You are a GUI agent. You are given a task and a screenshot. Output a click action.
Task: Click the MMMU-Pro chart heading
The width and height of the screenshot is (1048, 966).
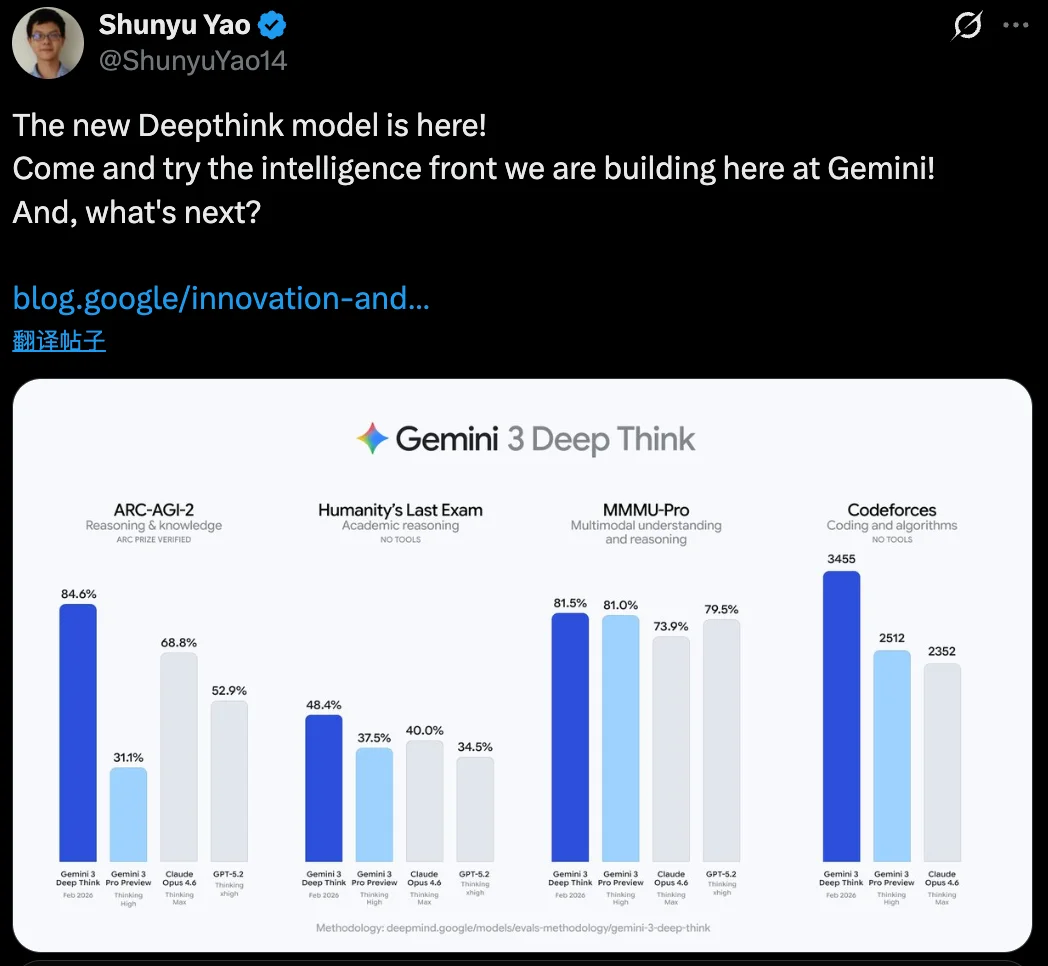pyautogui.click(x=644, y=510)
